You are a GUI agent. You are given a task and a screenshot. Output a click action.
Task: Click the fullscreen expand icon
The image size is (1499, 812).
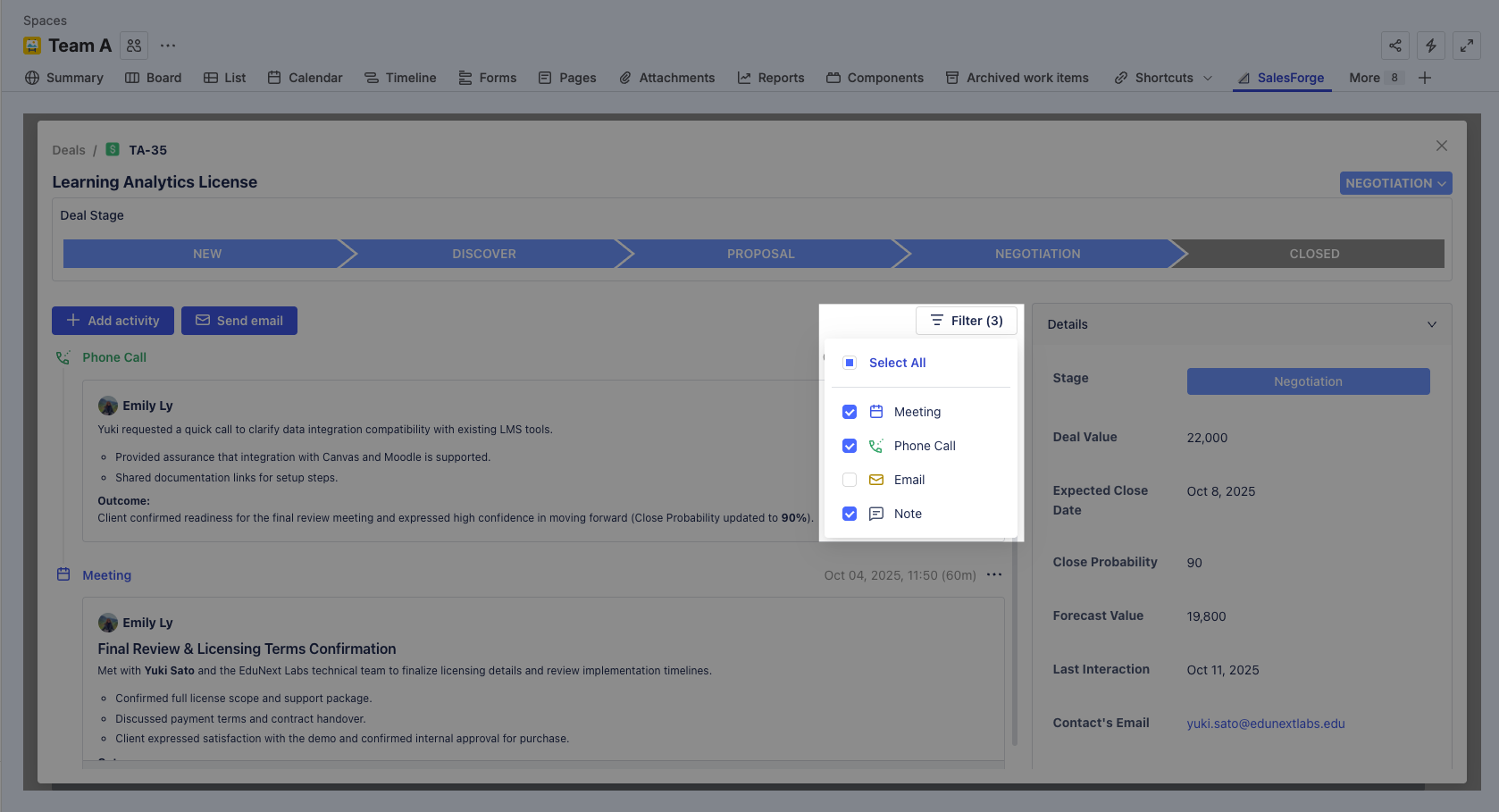(x=1466, y=46)
